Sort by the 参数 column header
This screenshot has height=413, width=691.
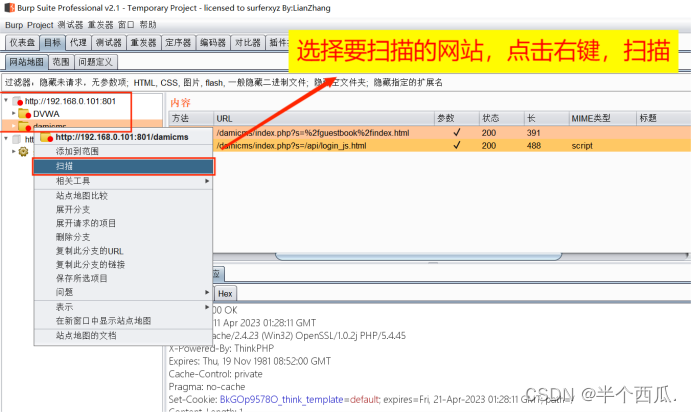(457, 118)
